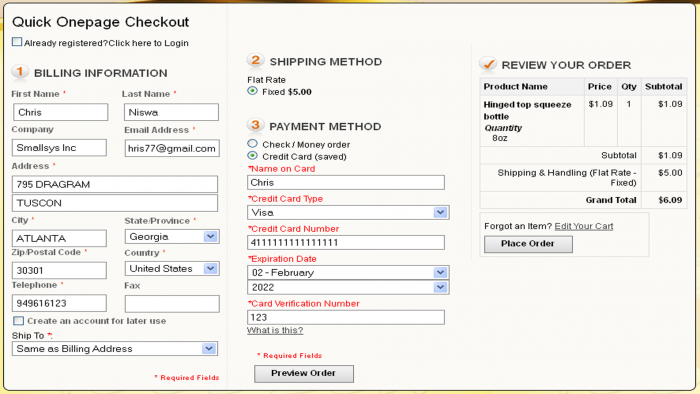Enable Create an account for later use
Image resolution: width=700 pixels, height=394 pixels.
click(x=18, y=320)
